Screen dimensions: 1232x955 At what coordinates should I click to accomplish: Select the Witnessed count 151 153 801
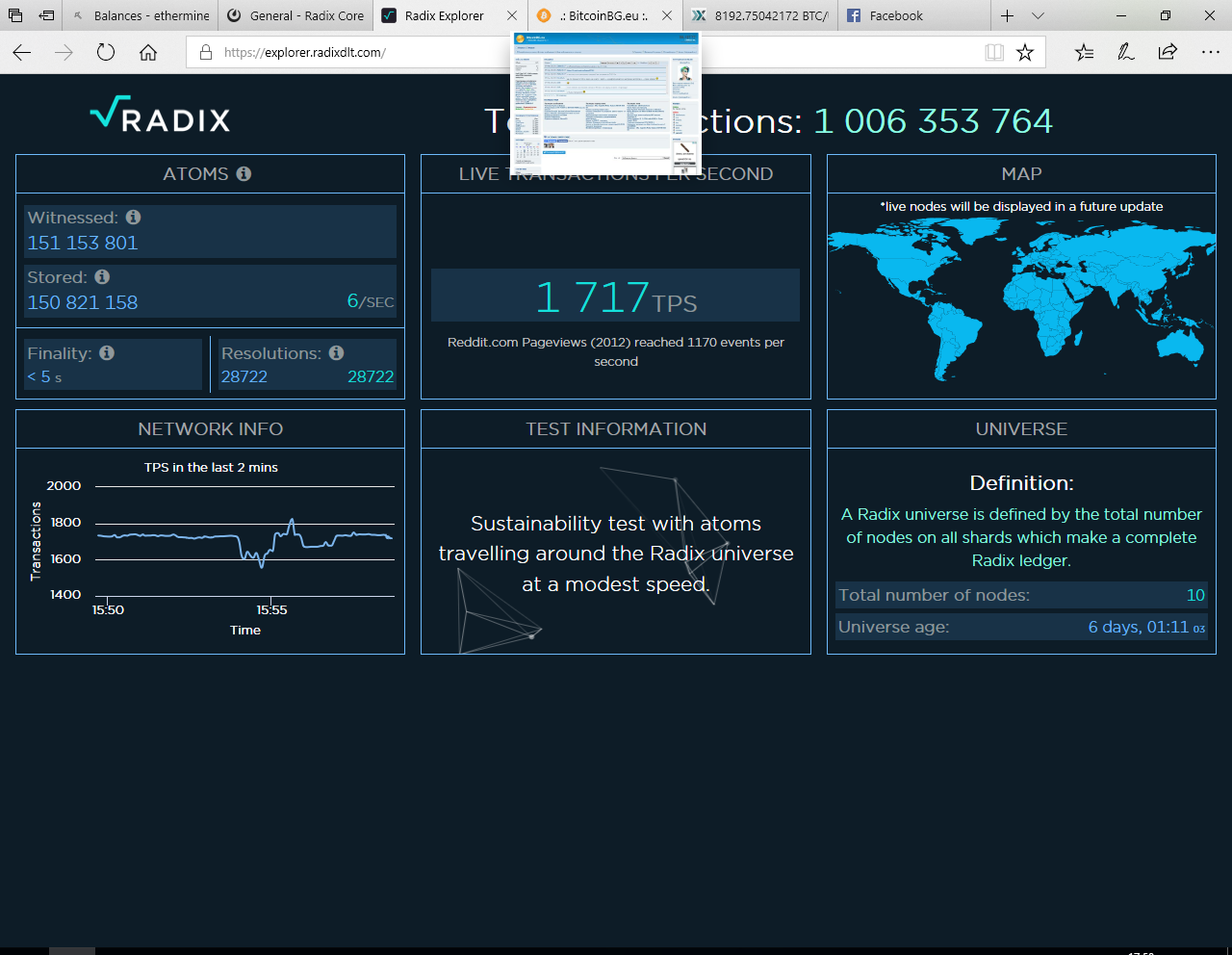click(x=83, y=243)
